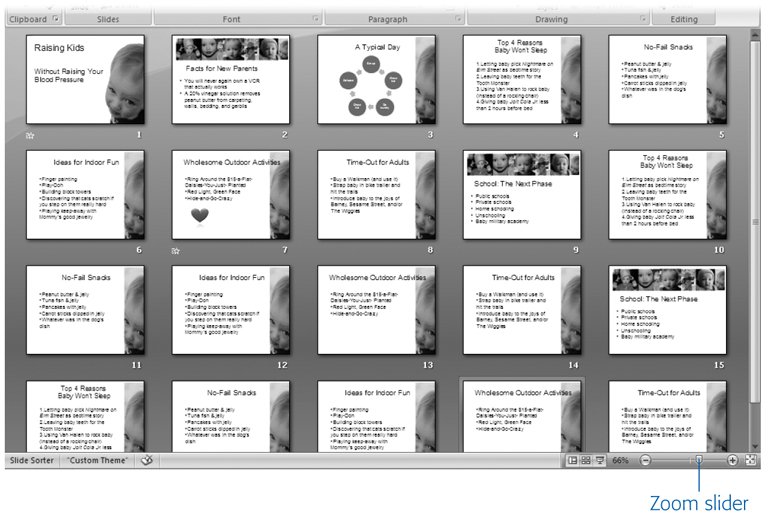The width and height of the screenshot is (768, 517).
Task: Click the 66% zoom level button
Action: click(620, 460)
